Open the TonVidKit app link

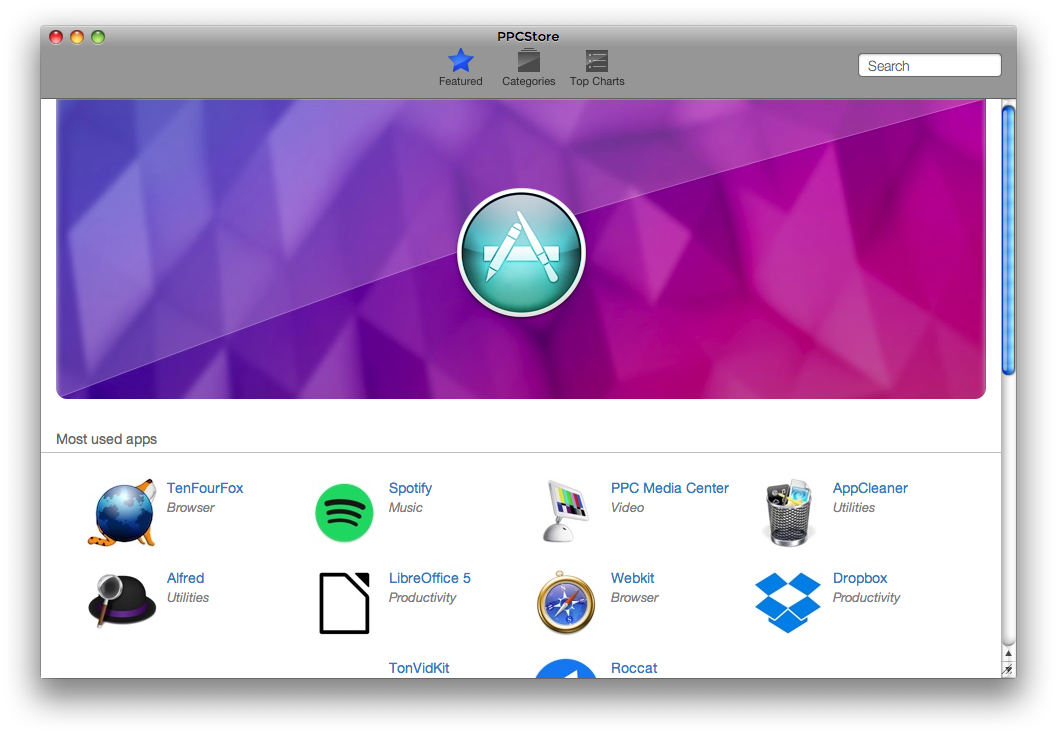coord(419,668)
